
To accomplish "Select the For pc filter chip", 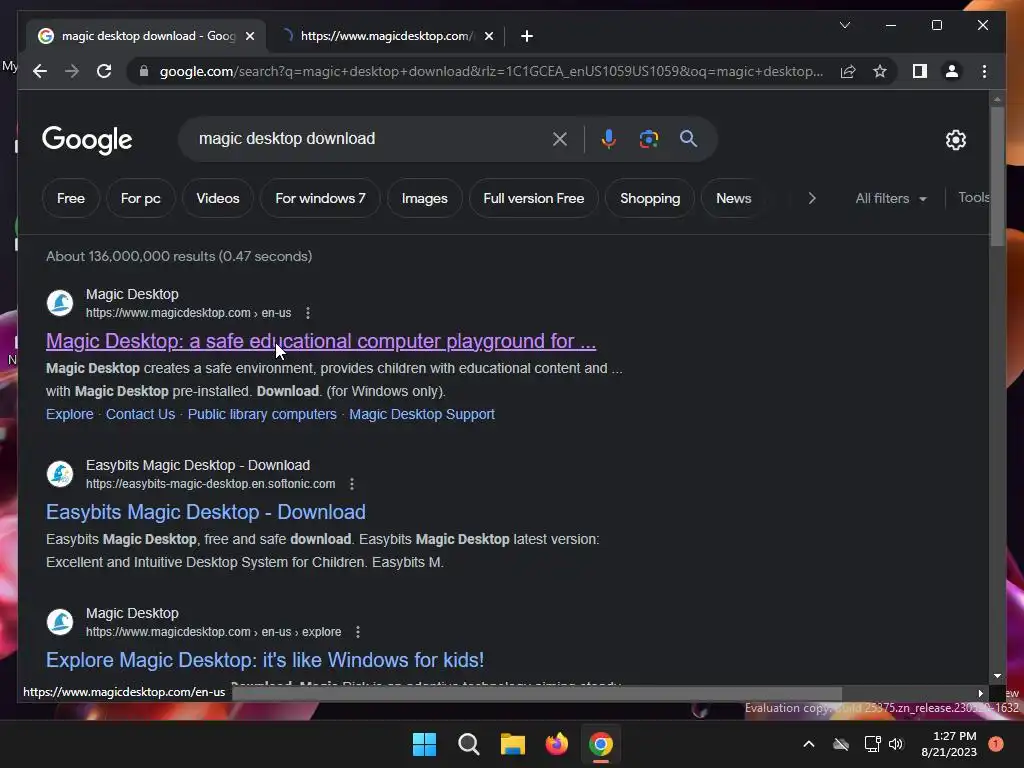I will tap(140, 198).
